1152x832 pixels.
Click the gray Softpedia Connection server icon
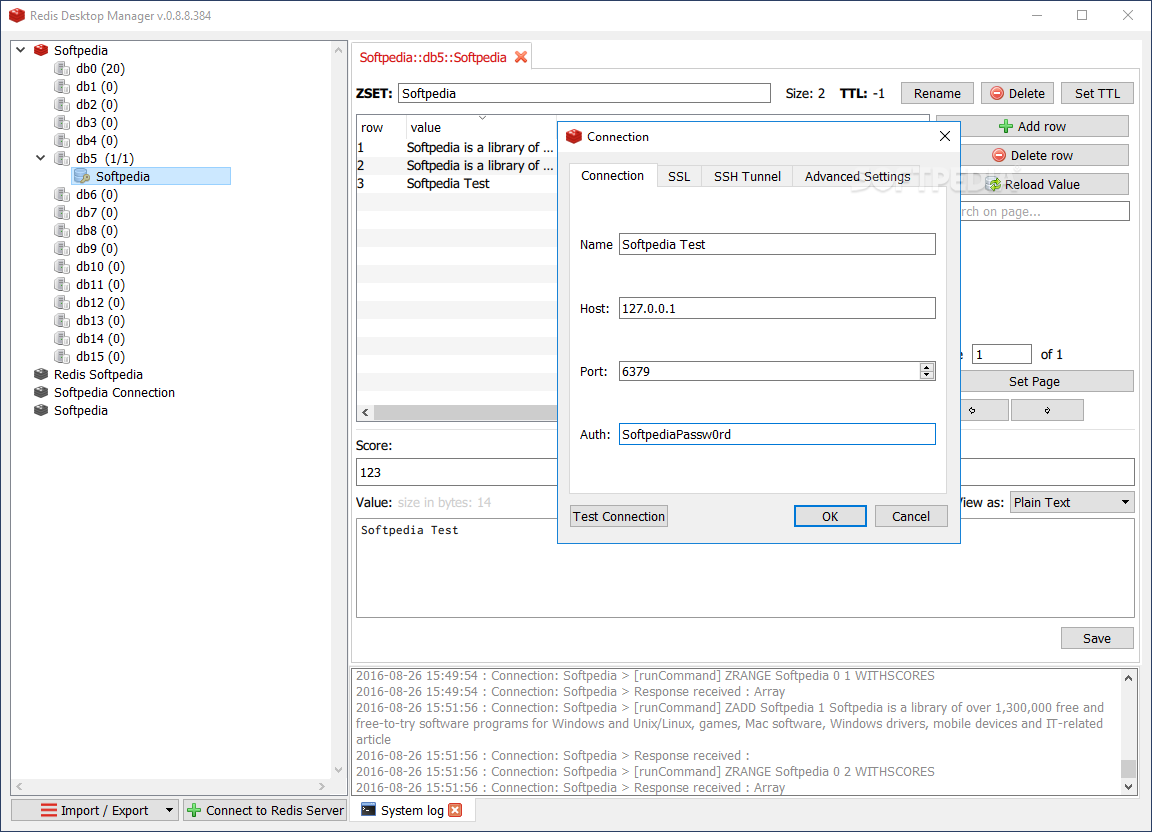click(x=41, y=392)
